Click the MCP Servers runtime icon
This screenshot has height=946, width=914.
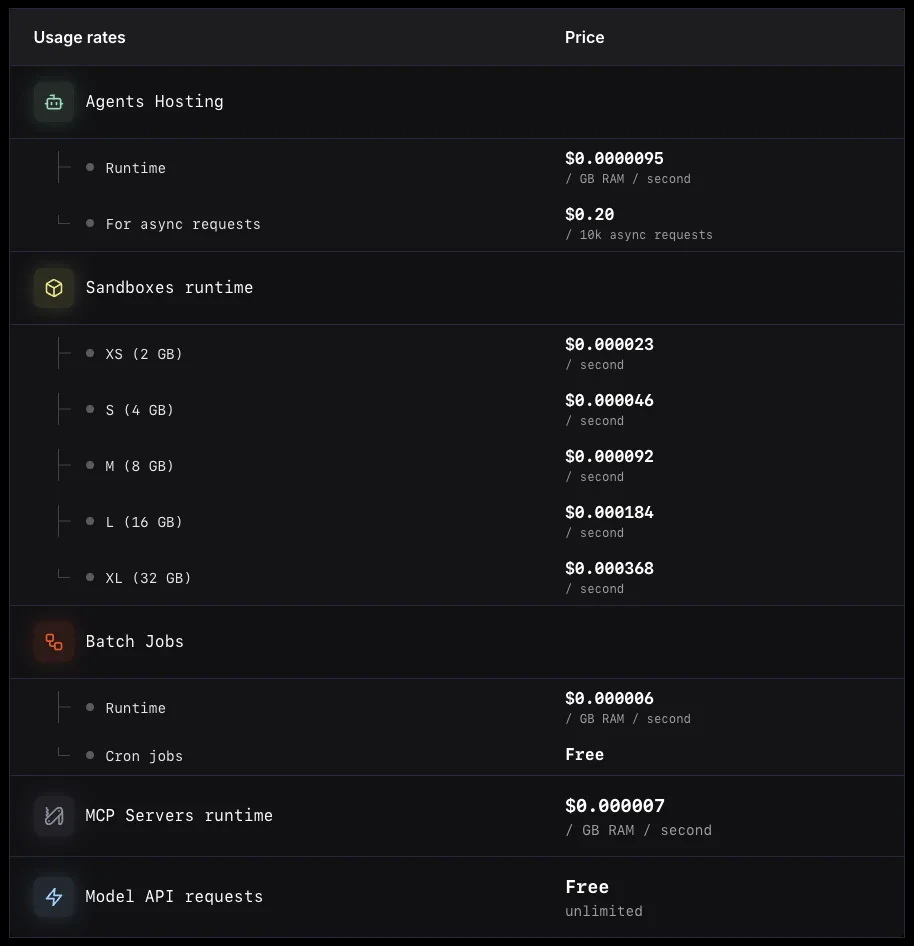[x=52, y=815]
